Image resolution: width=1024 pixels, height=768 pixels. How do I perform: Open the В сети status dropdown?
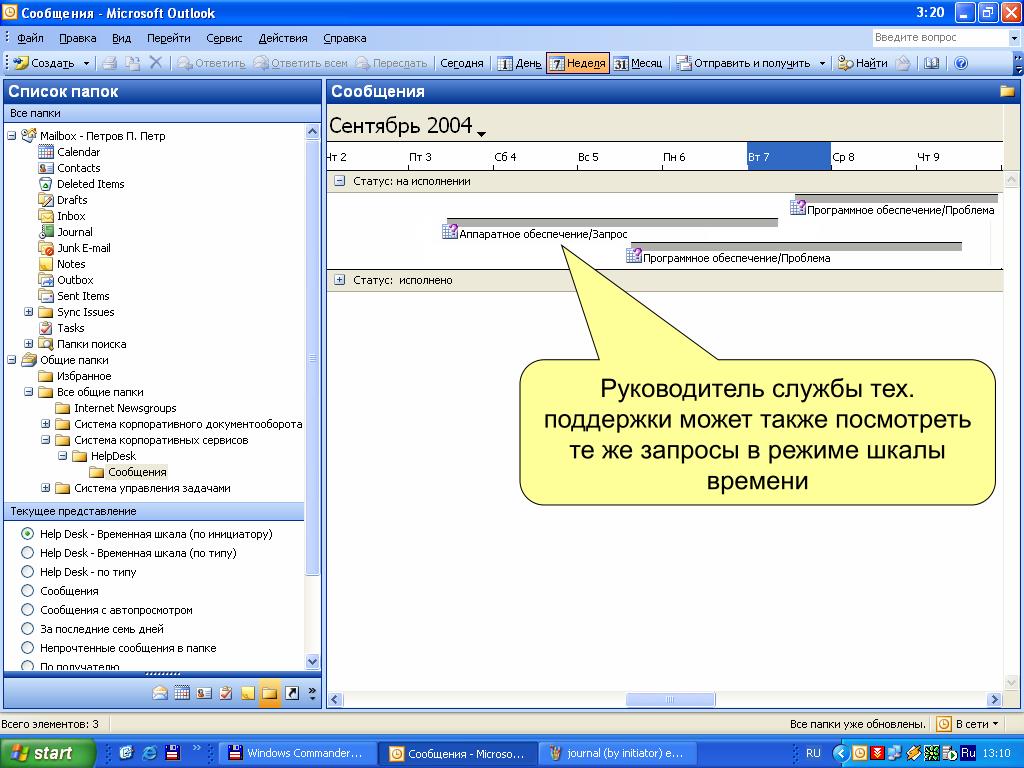[995, 724]
